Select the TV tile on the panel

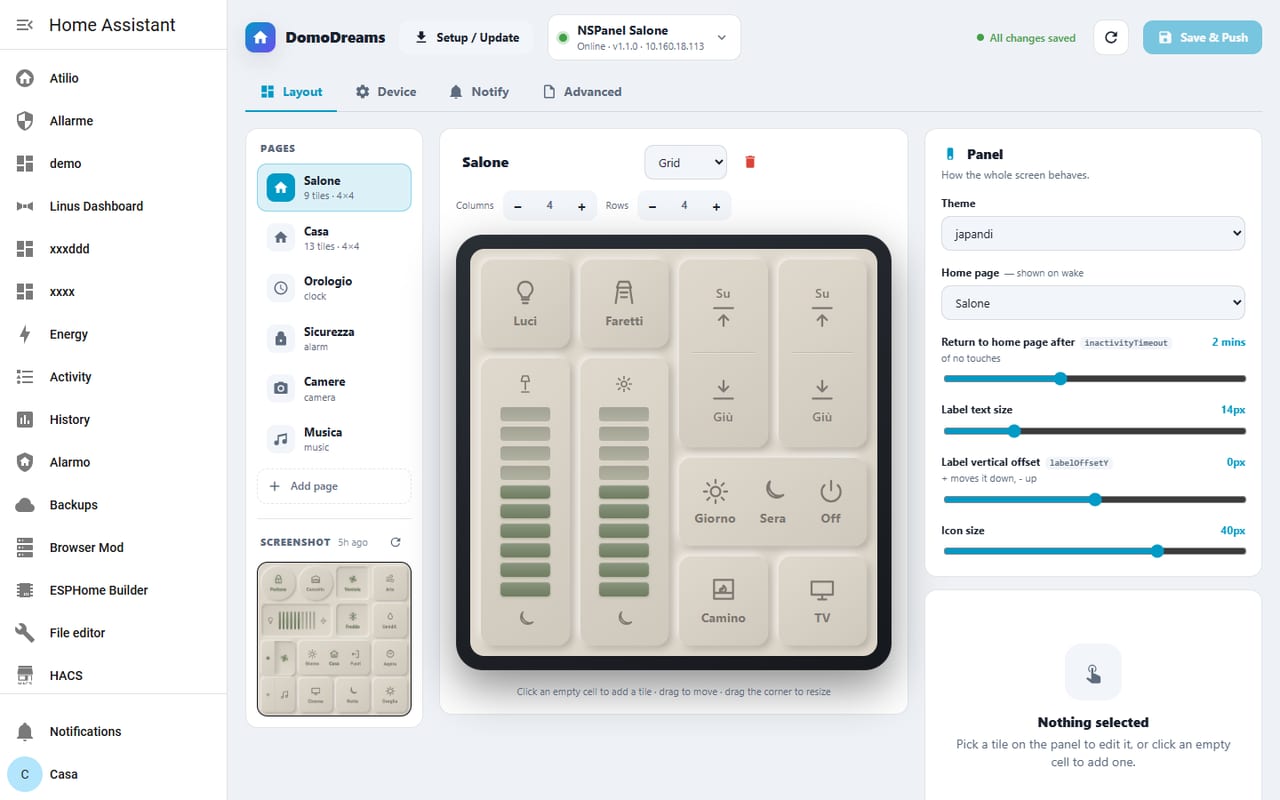click(x=822, y=601)
